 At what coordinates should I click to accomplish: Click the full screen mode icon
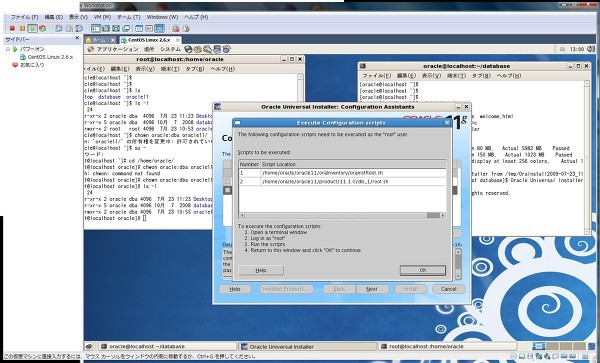click(x=116, y=28)
